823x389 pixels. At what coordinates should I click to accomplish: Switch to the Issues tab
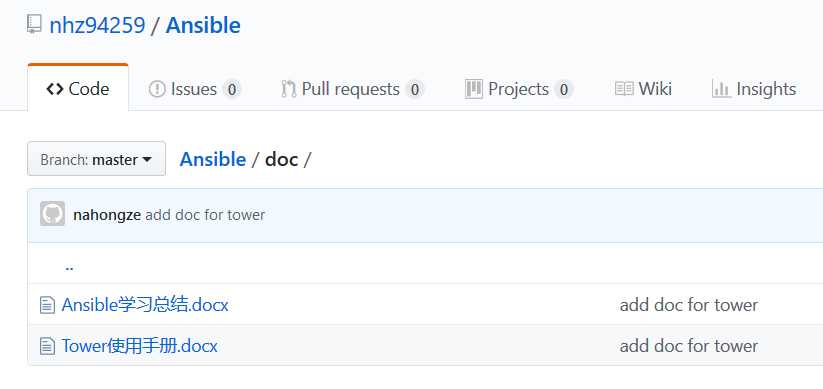(195, 89)
